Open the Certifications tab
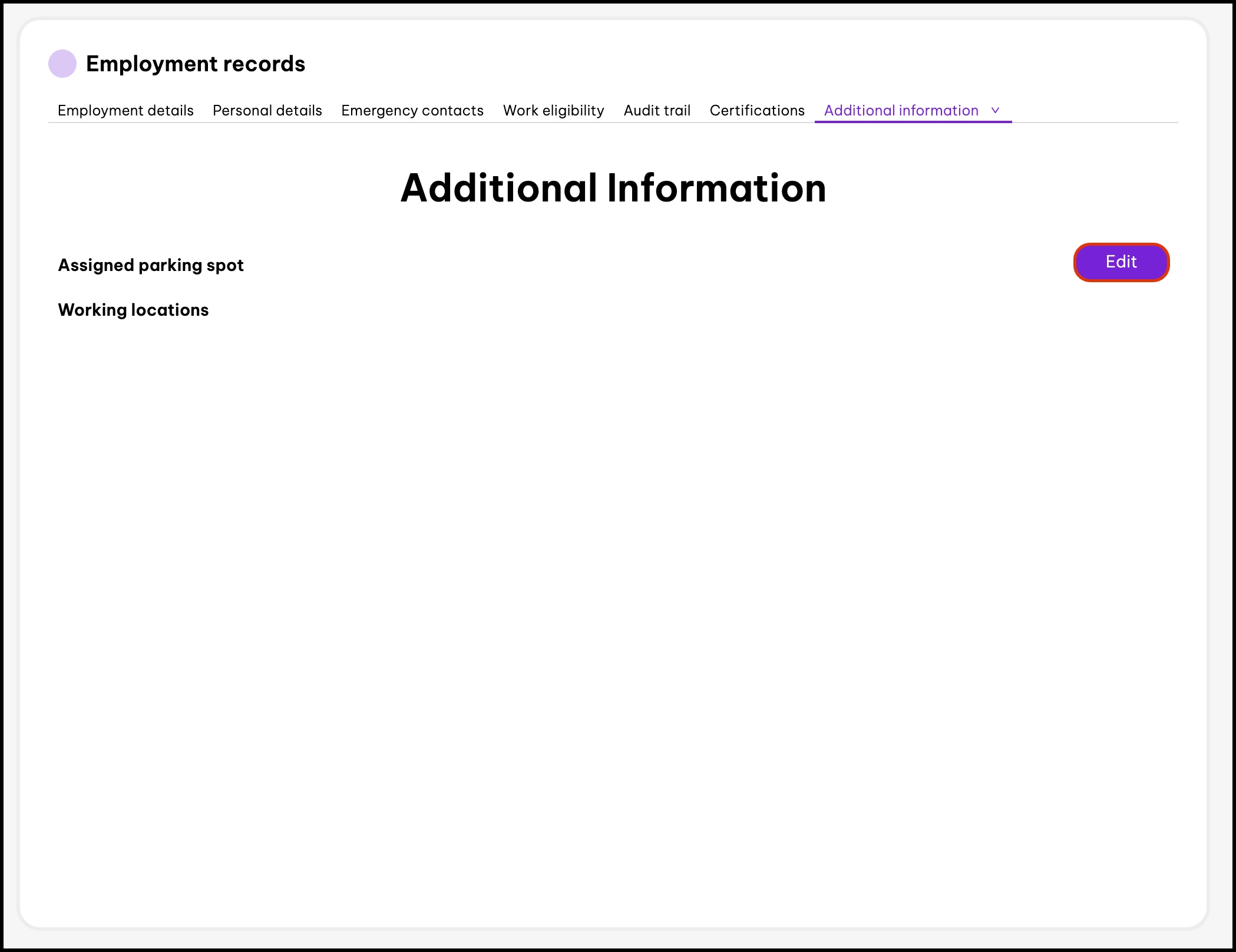The height and width of the screenshot is (952, 1236). click(x=756, y=110)
